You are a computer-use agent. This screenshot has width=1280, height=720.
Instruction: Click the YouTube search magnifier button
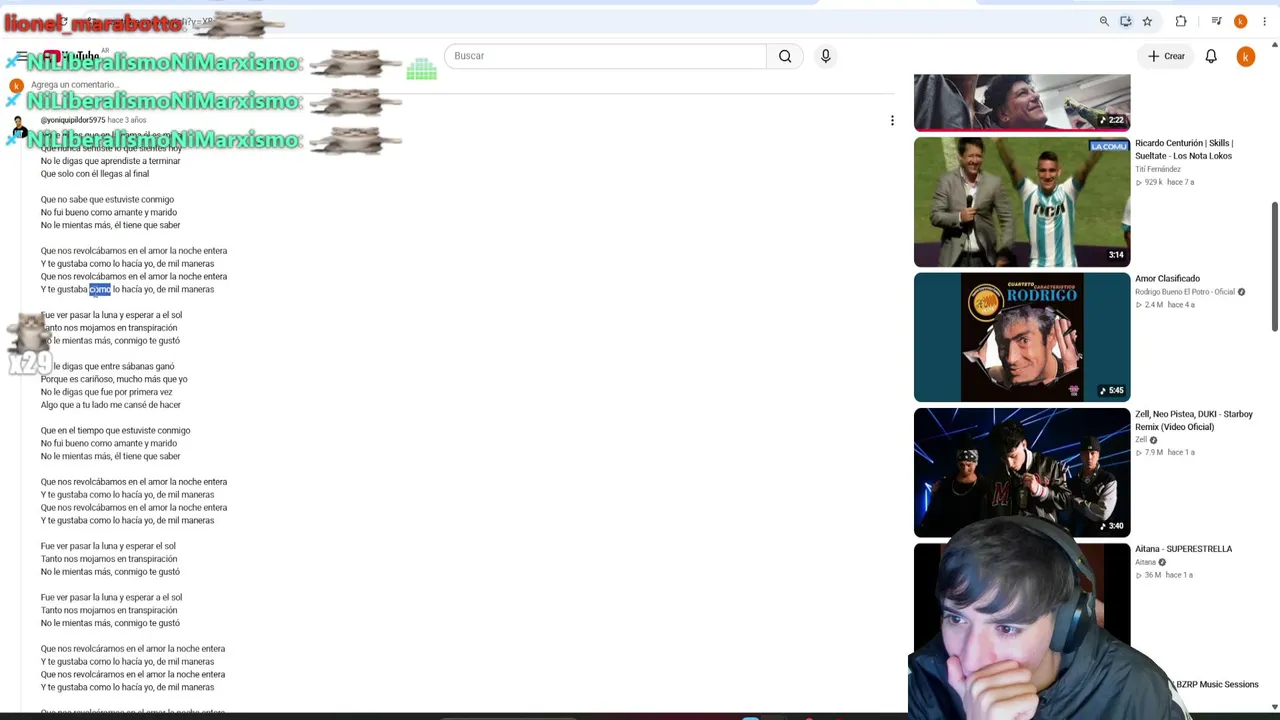(785, 56)
